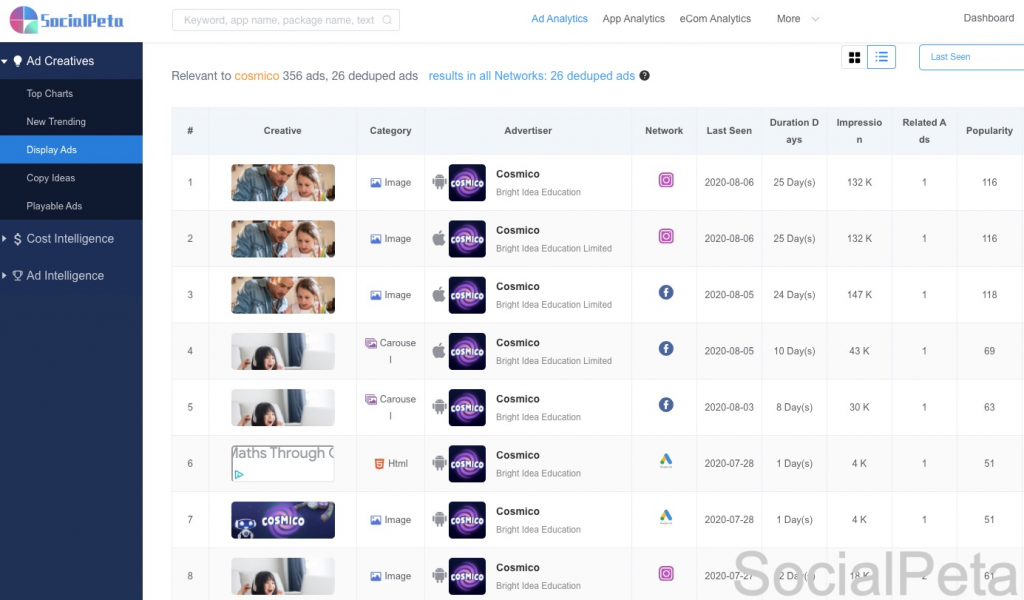1024x600 pixels.
Task: Click Facebook network icon in row 3
Action: tap(665, 292)
